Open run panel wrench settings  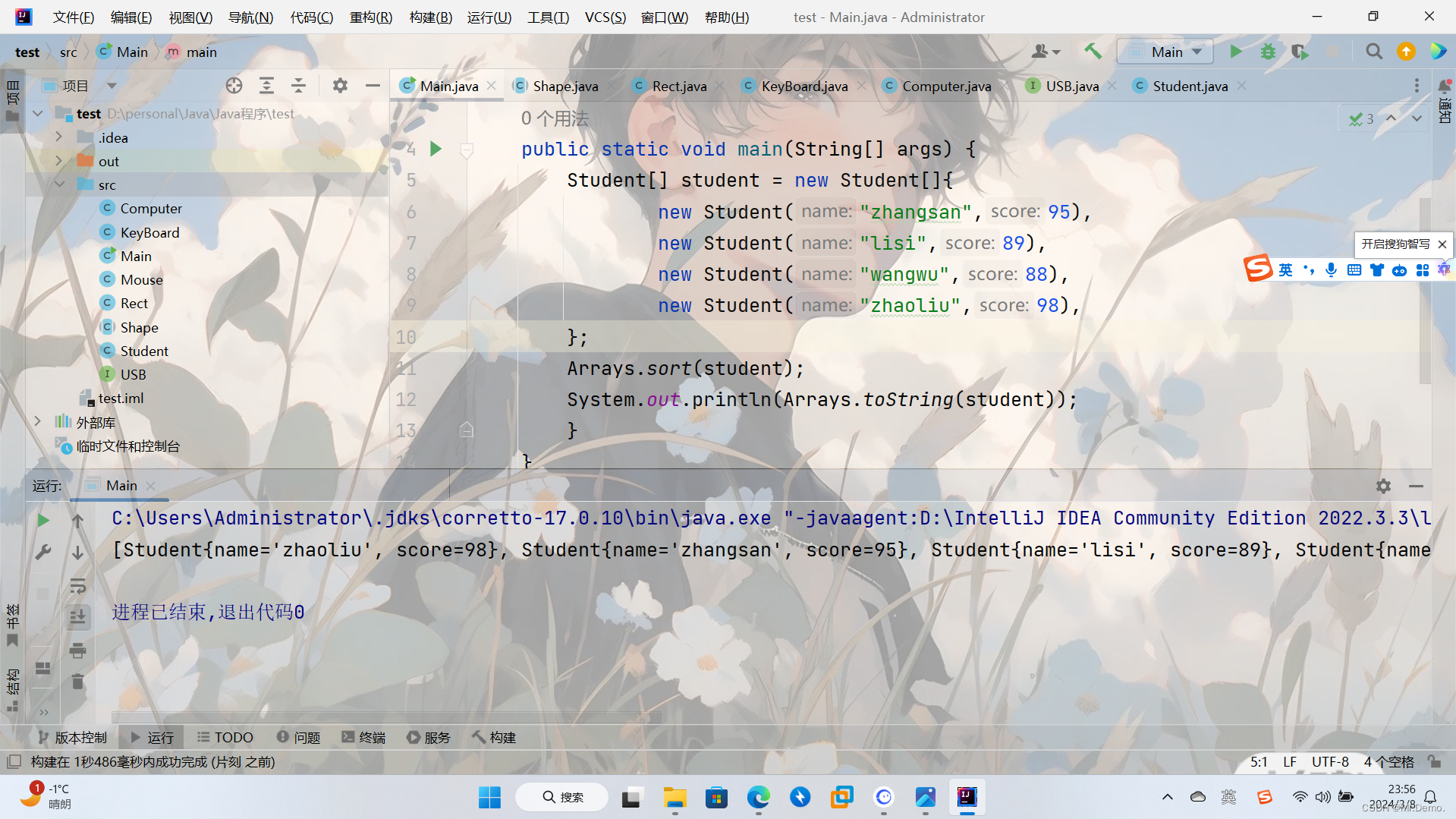click(x=43, y=553)
